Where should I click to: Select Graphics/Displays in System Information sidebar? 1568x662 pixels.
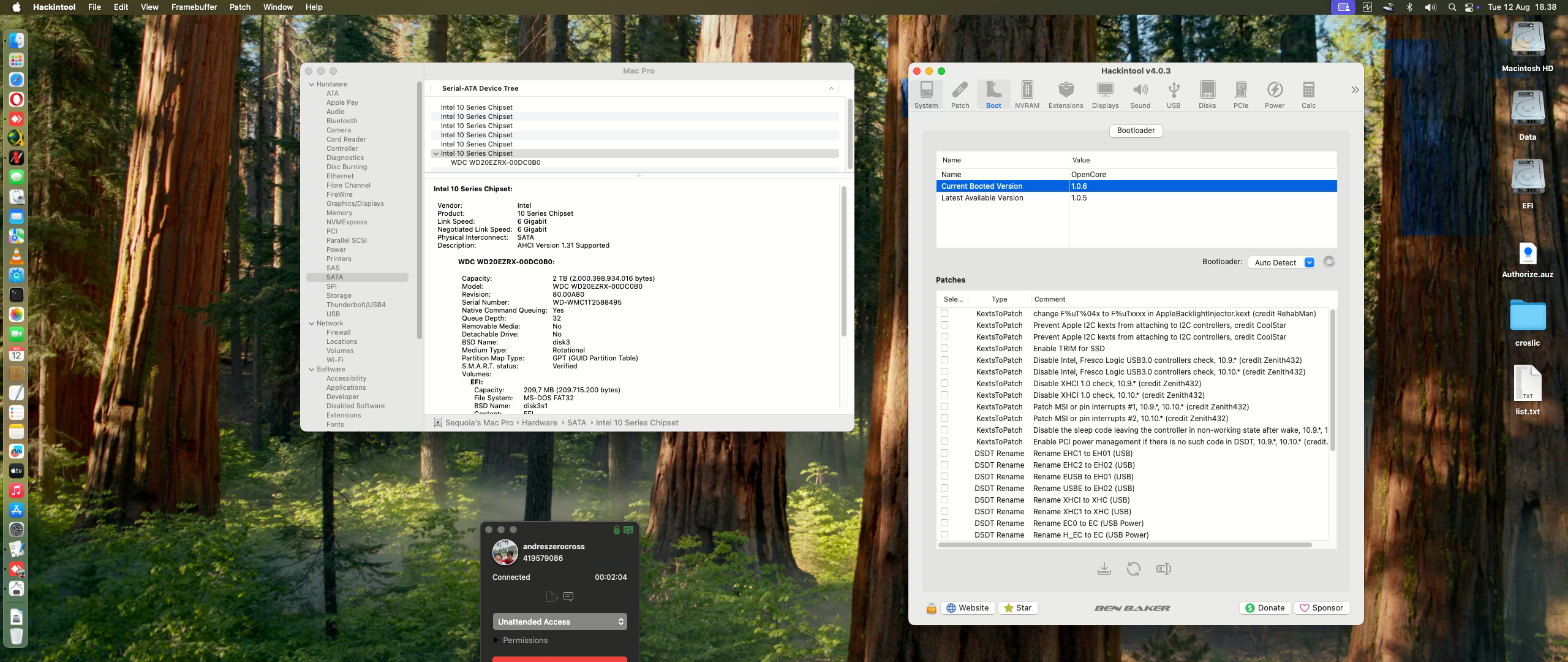tap(355, 204)
